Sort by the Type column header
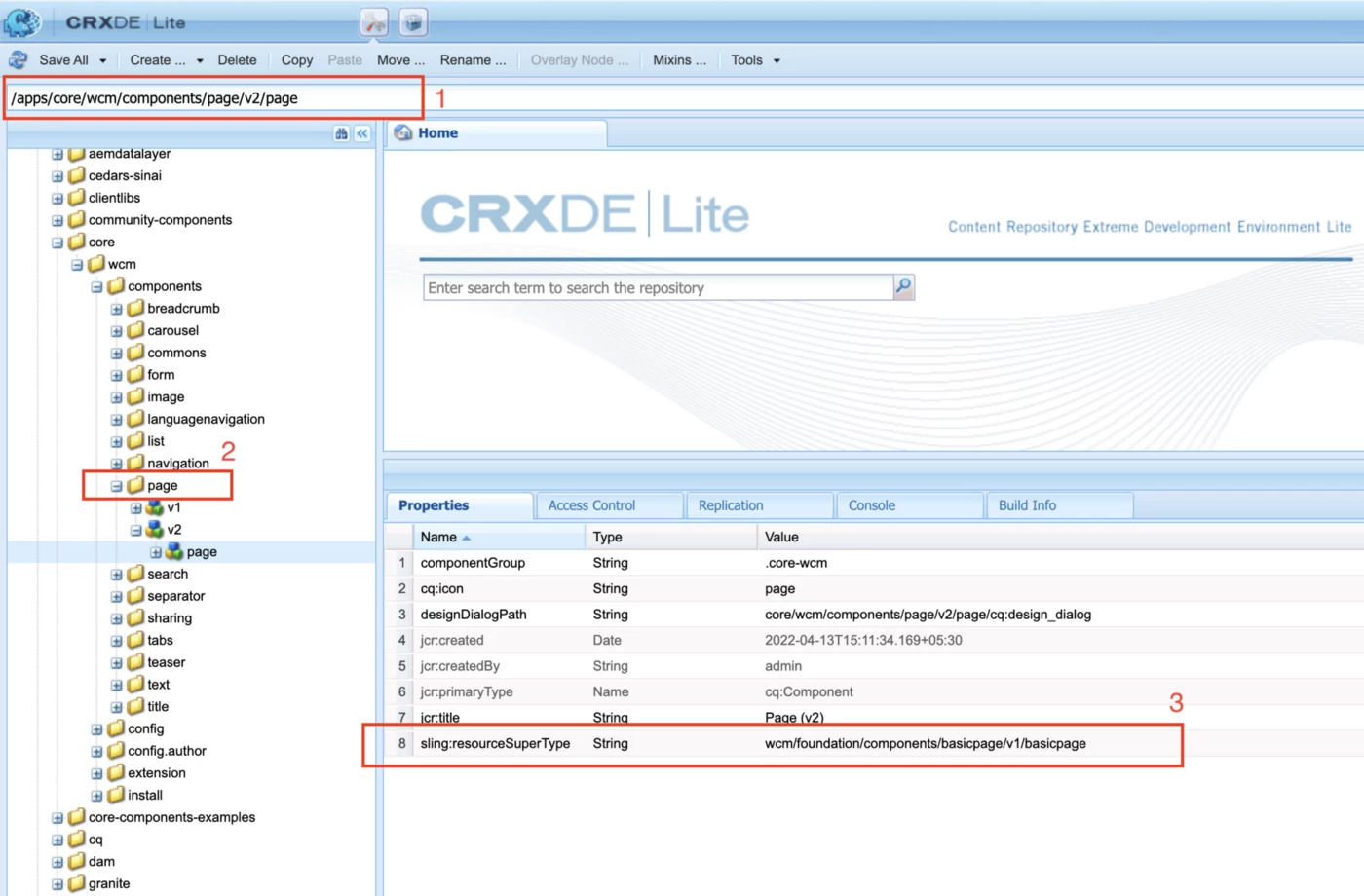Image resolution: width=1364 pixels, height=896 pixels. 670,537
